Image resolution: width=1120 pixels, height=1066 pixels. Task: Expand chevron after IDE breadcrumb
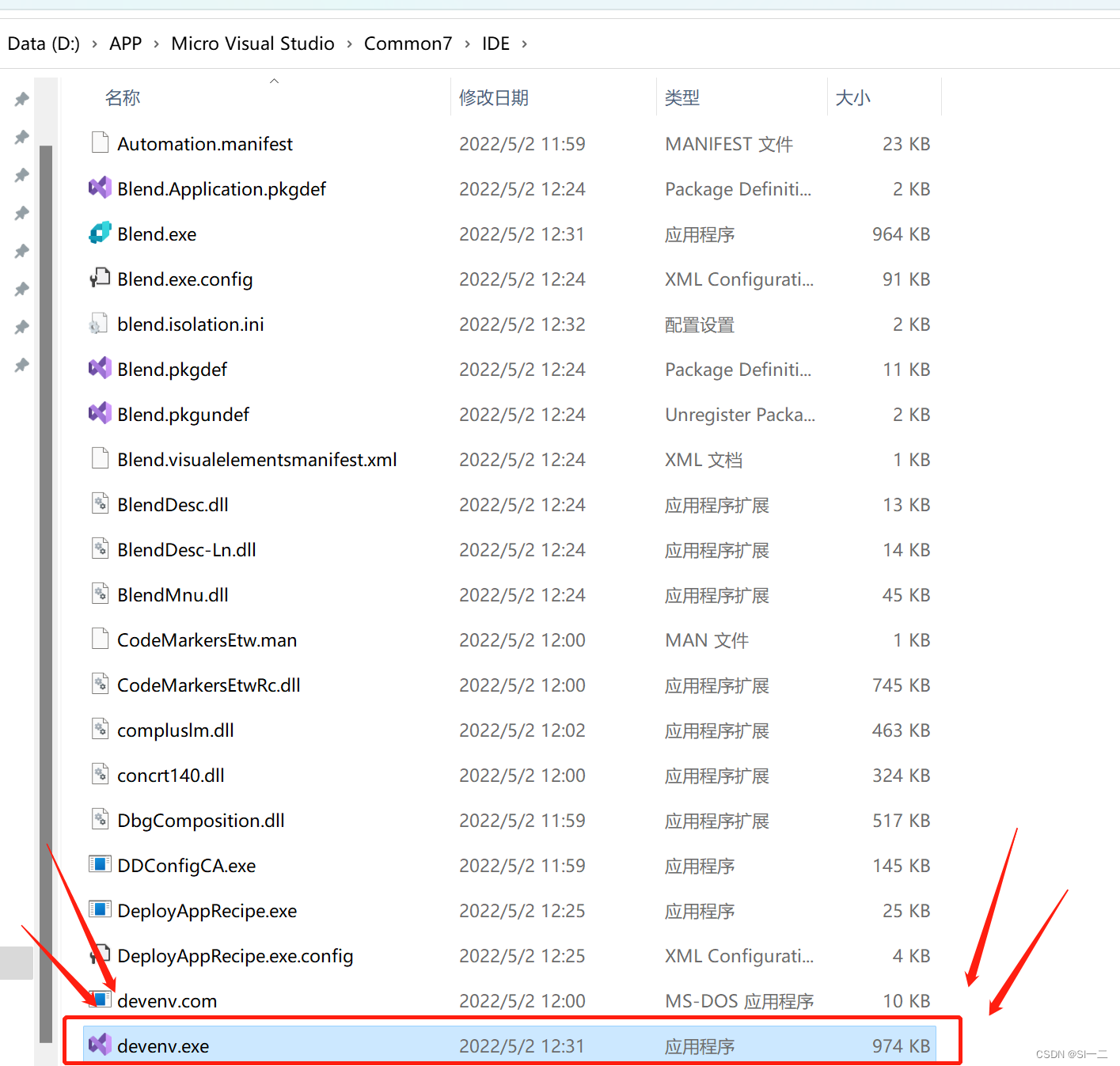point(524,44)
